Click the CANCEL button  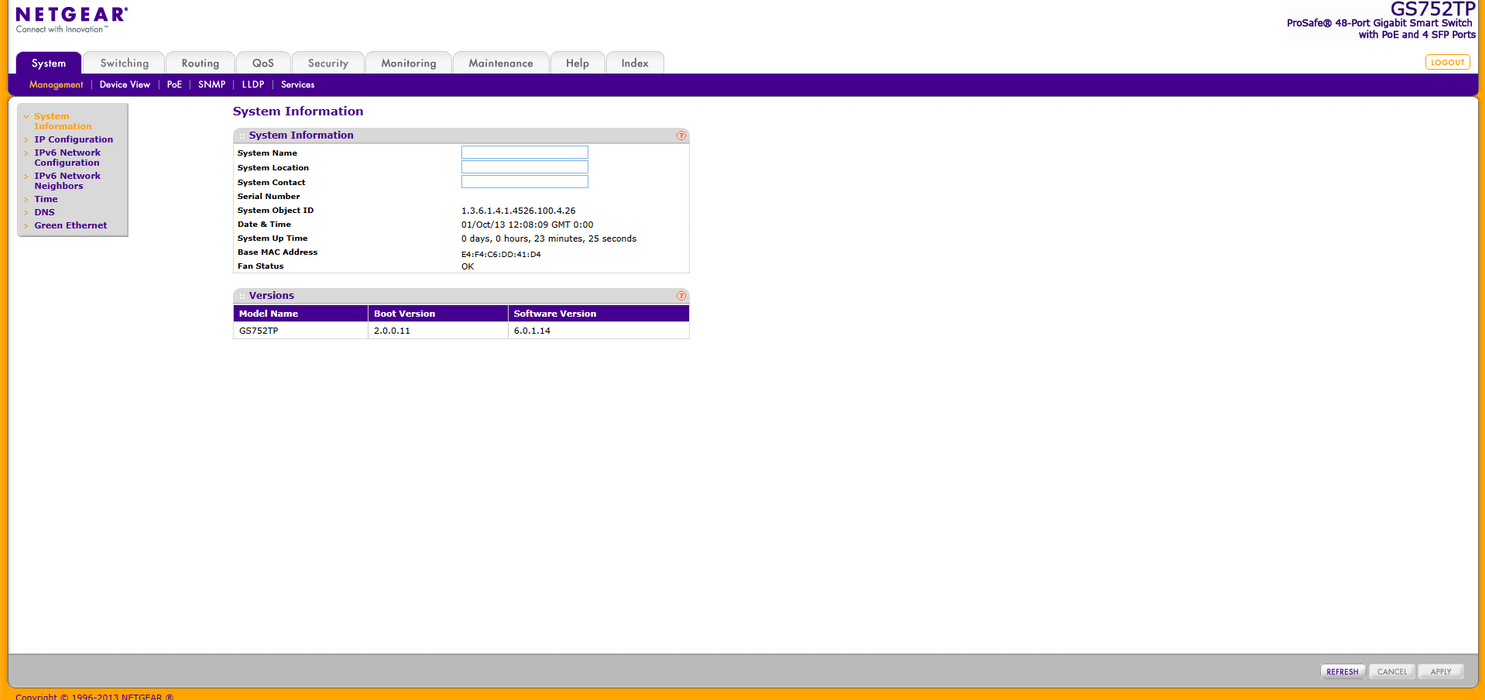(x=1392, y=672)
